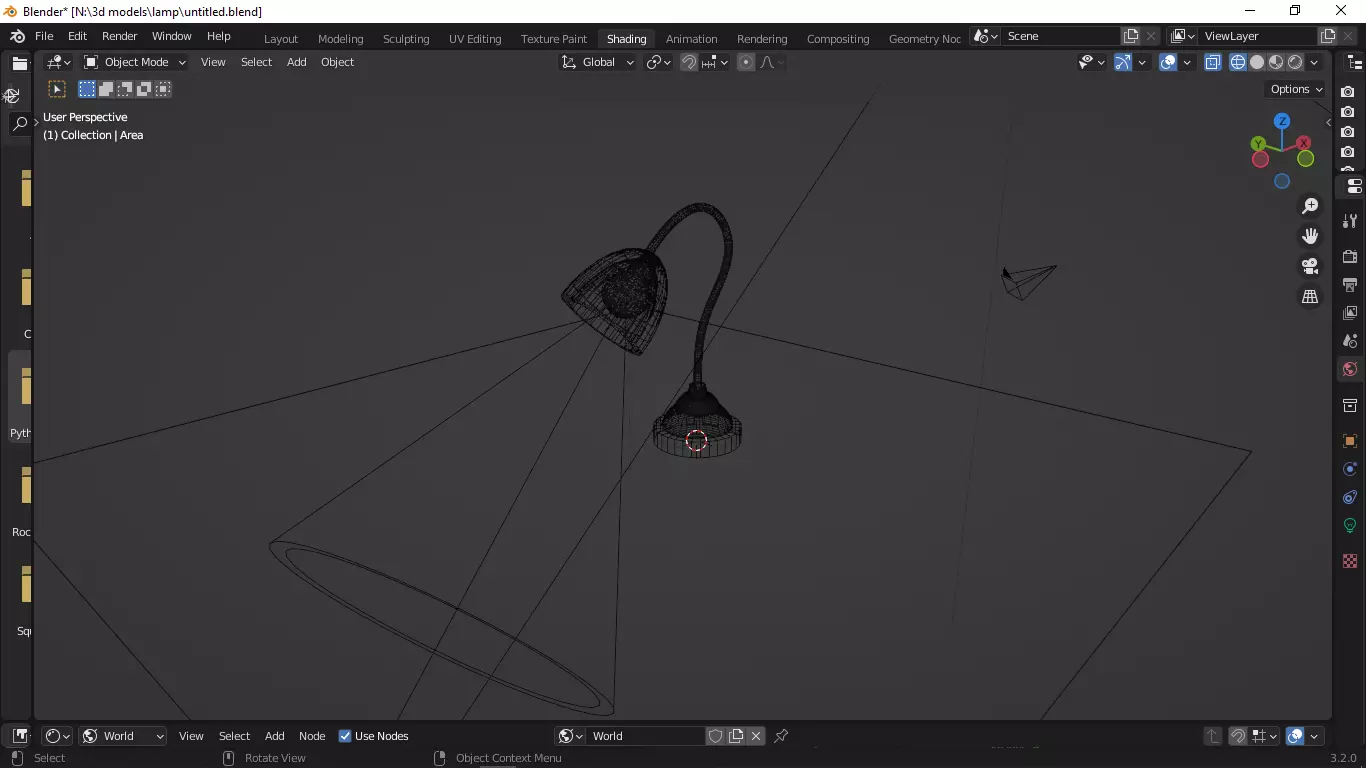1366x768 pixels.
Task: Open the snapping options dropdown
Action: pos(715,62)
